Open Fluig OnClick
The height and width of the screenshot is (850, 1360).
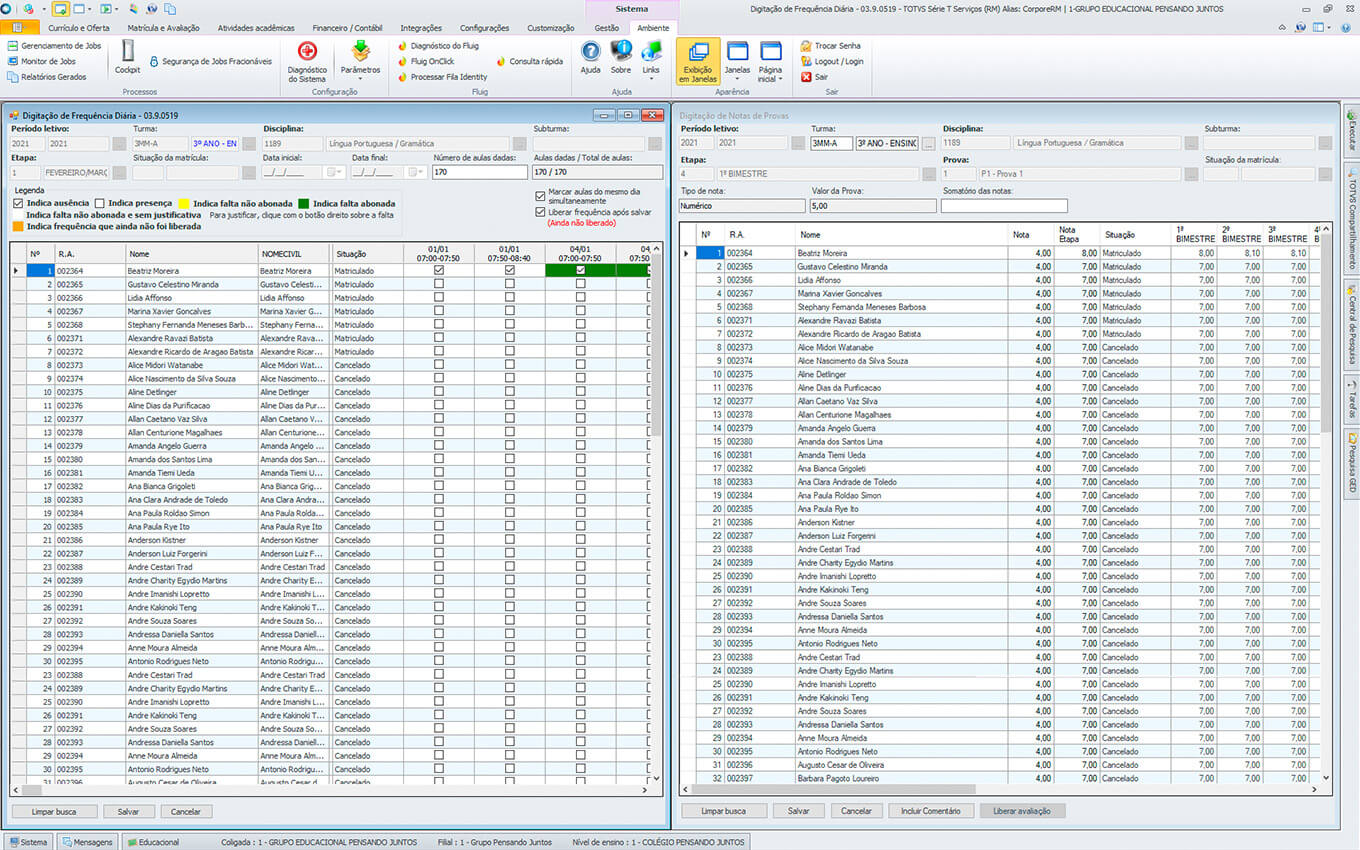tap(432, 61)
